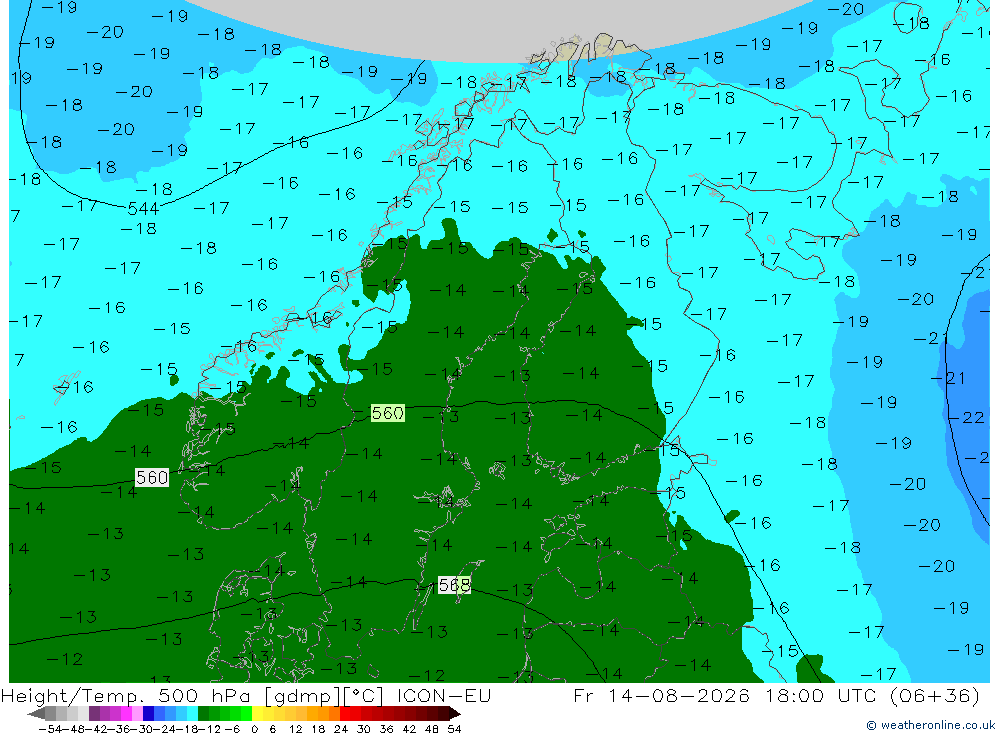The width and height of the screenshot is (1000, 733).
Task: Click the '[°C]' unit text
Action: pyautogui.click(x=364, y=695)
